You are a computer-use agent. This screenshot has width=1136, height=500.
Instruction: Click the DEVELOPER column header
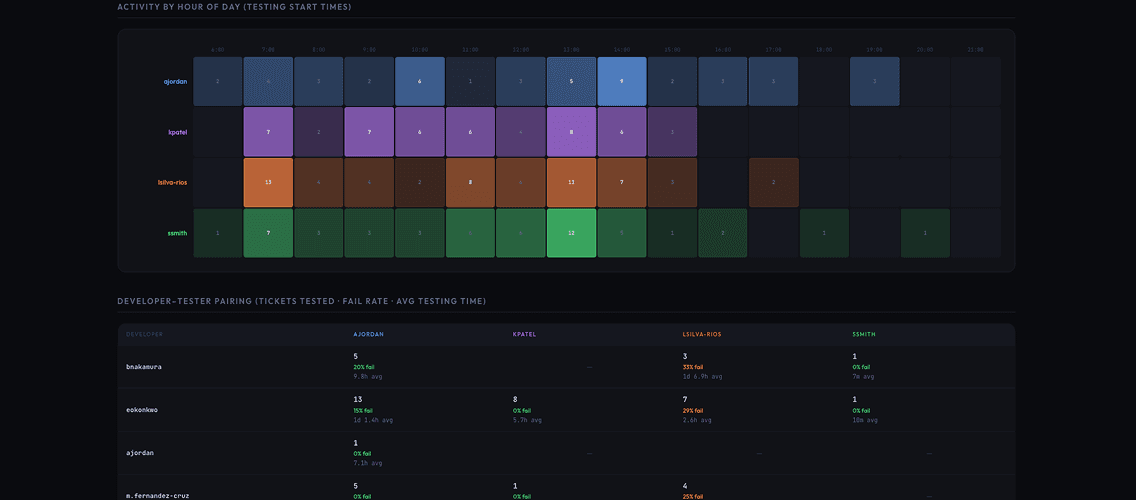[x=145, y=335]
